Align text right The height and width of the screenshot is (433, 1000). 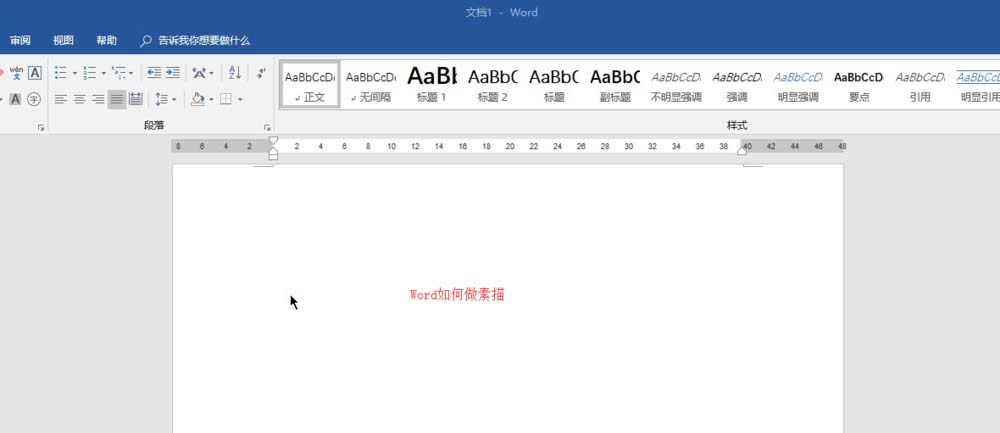[98, 99]
